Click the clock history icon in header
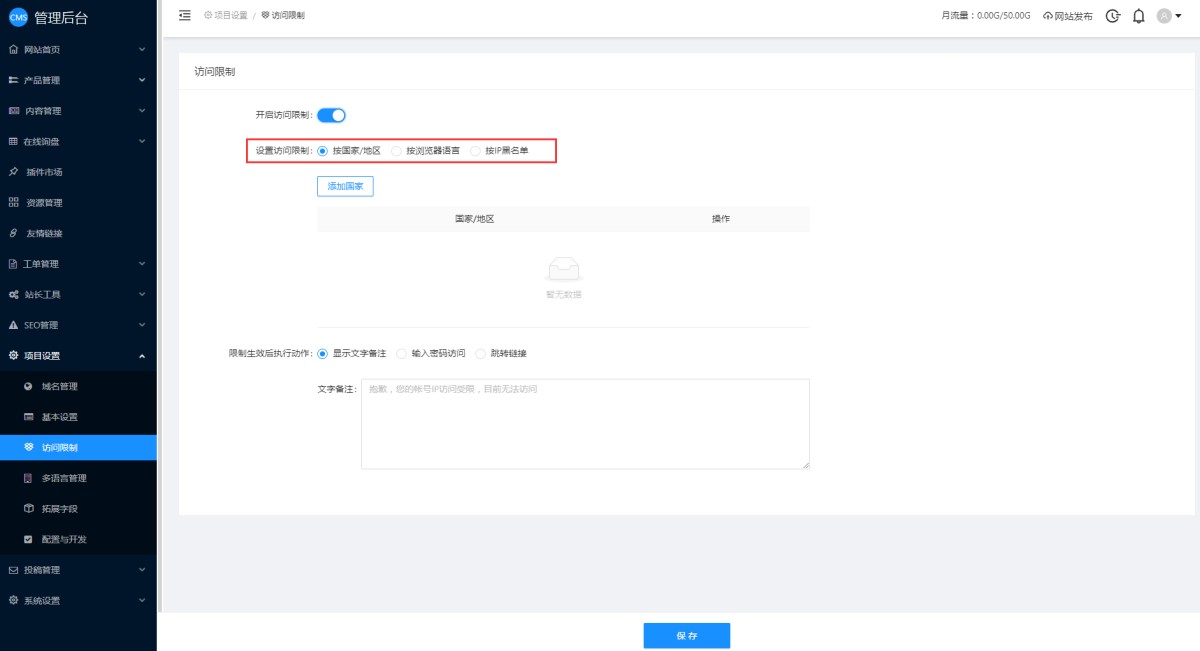1200x651 pixels. [x=1113, y=16]
